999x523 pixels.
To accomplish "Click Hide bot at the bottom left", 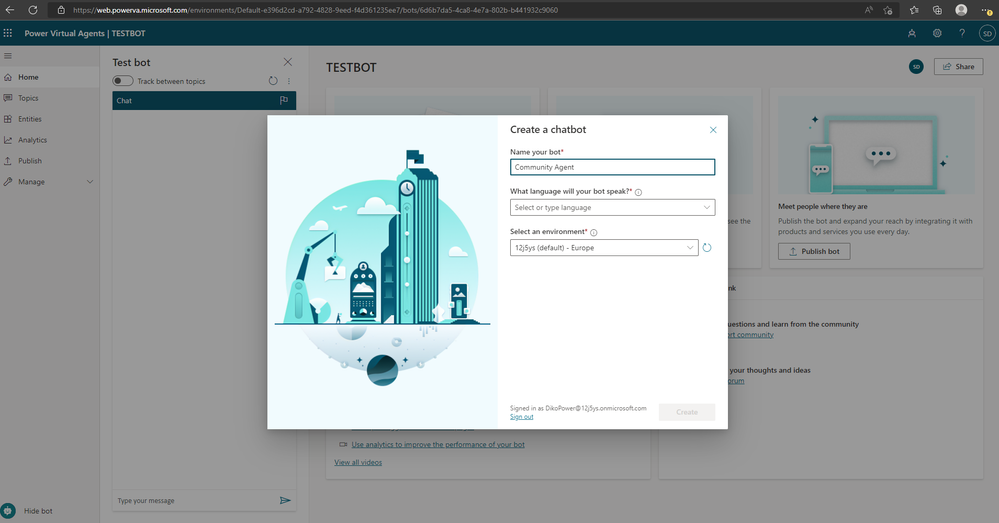I will [x=38, y=511].
